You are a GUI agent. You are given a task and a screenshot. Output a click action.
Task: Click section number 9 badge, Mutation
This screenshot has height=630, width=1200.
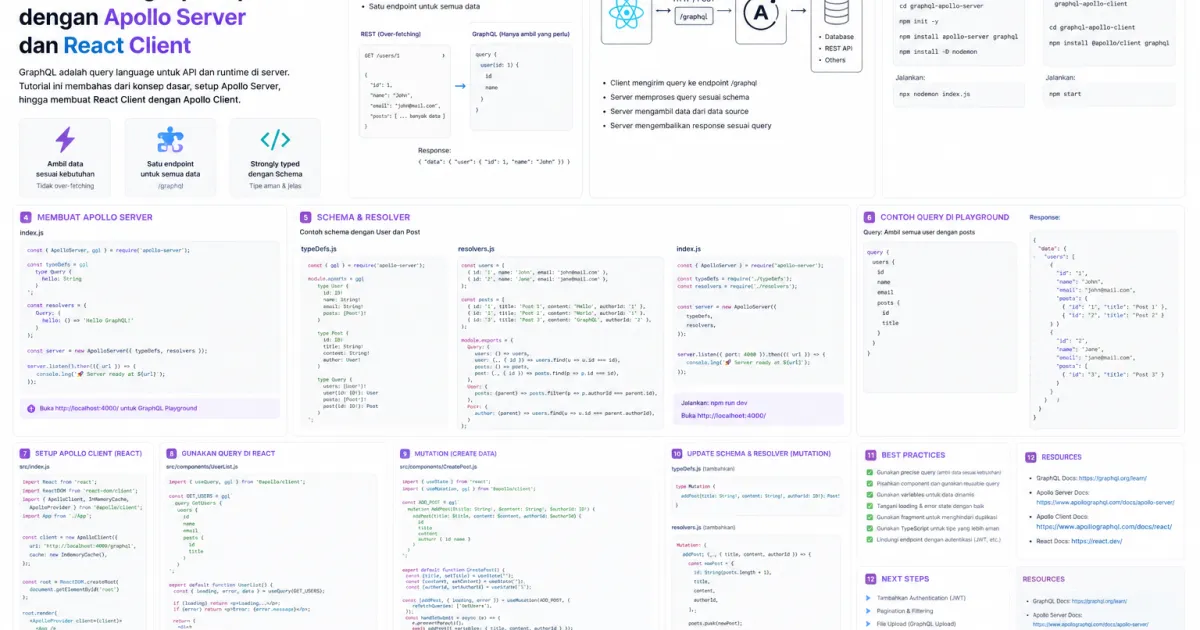coord(405,454)
